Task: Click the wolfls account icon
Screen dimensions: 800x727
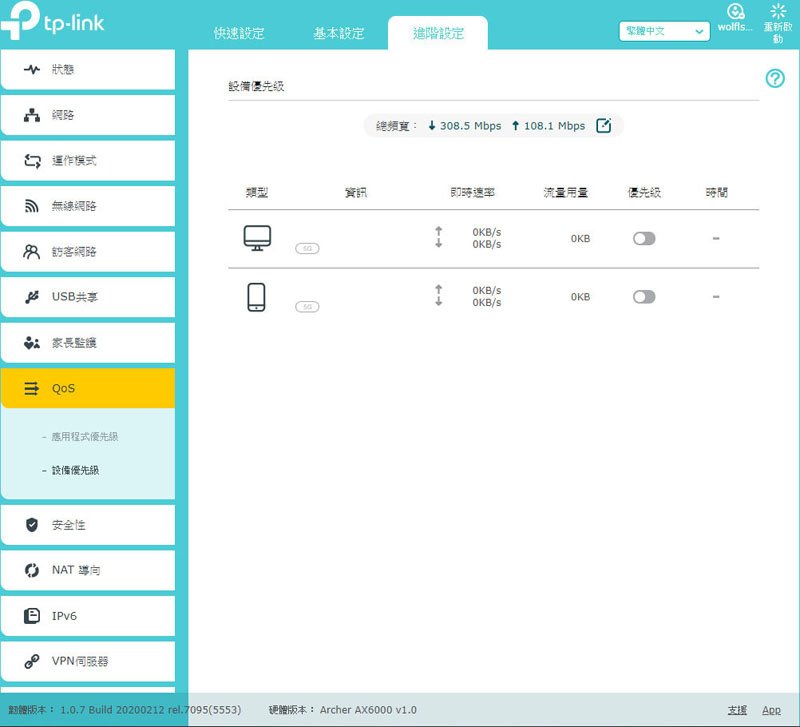Action: point(735,11)
